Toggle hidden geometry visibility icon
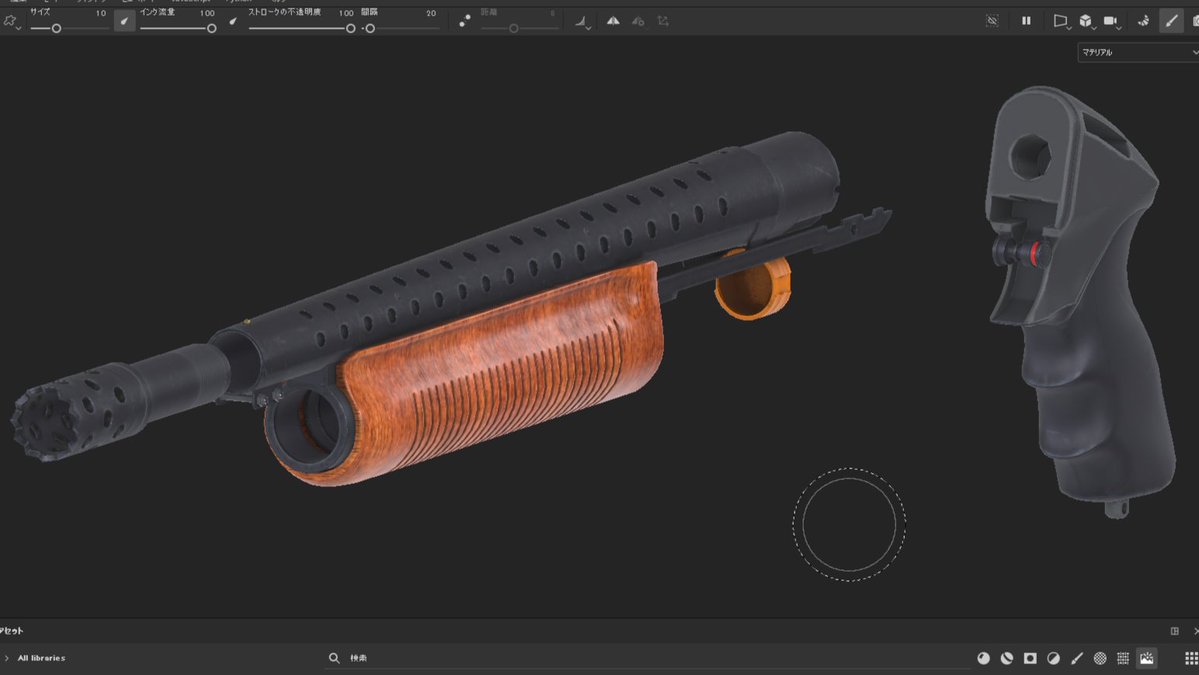1199x675 pixels. click(x=993, y=21)
